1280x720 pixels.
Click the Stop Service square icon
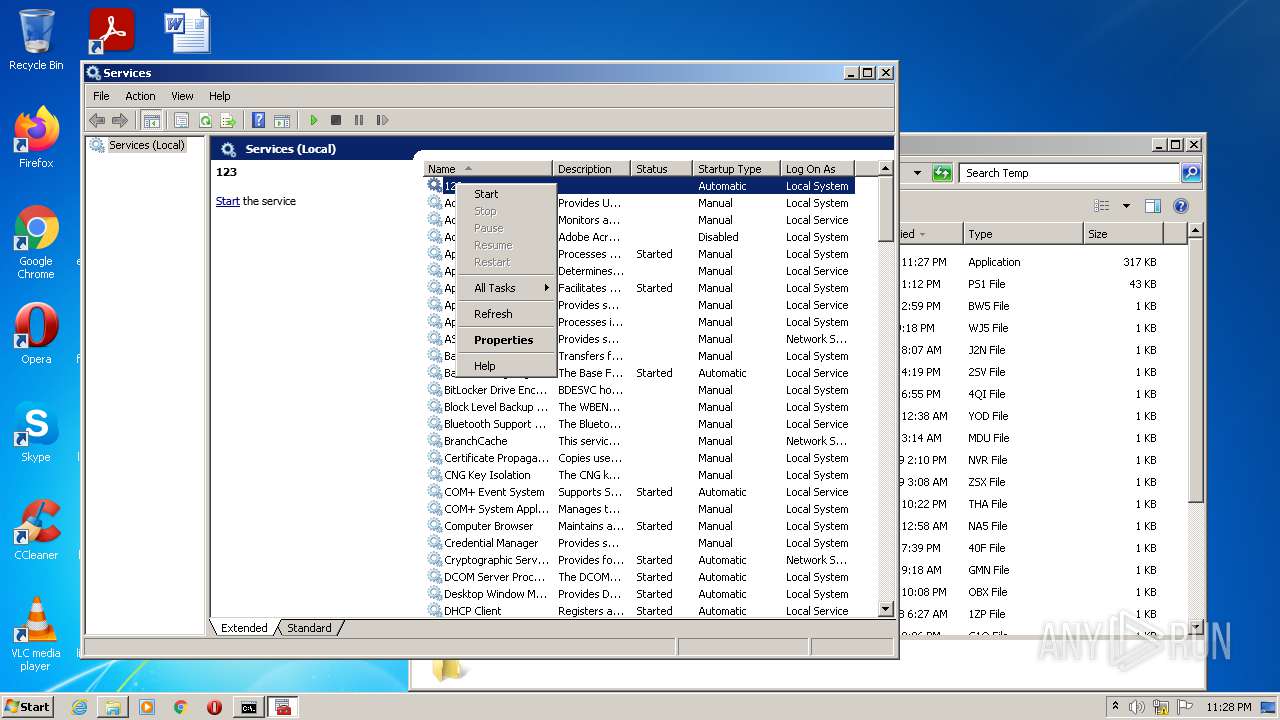[336, 120]
